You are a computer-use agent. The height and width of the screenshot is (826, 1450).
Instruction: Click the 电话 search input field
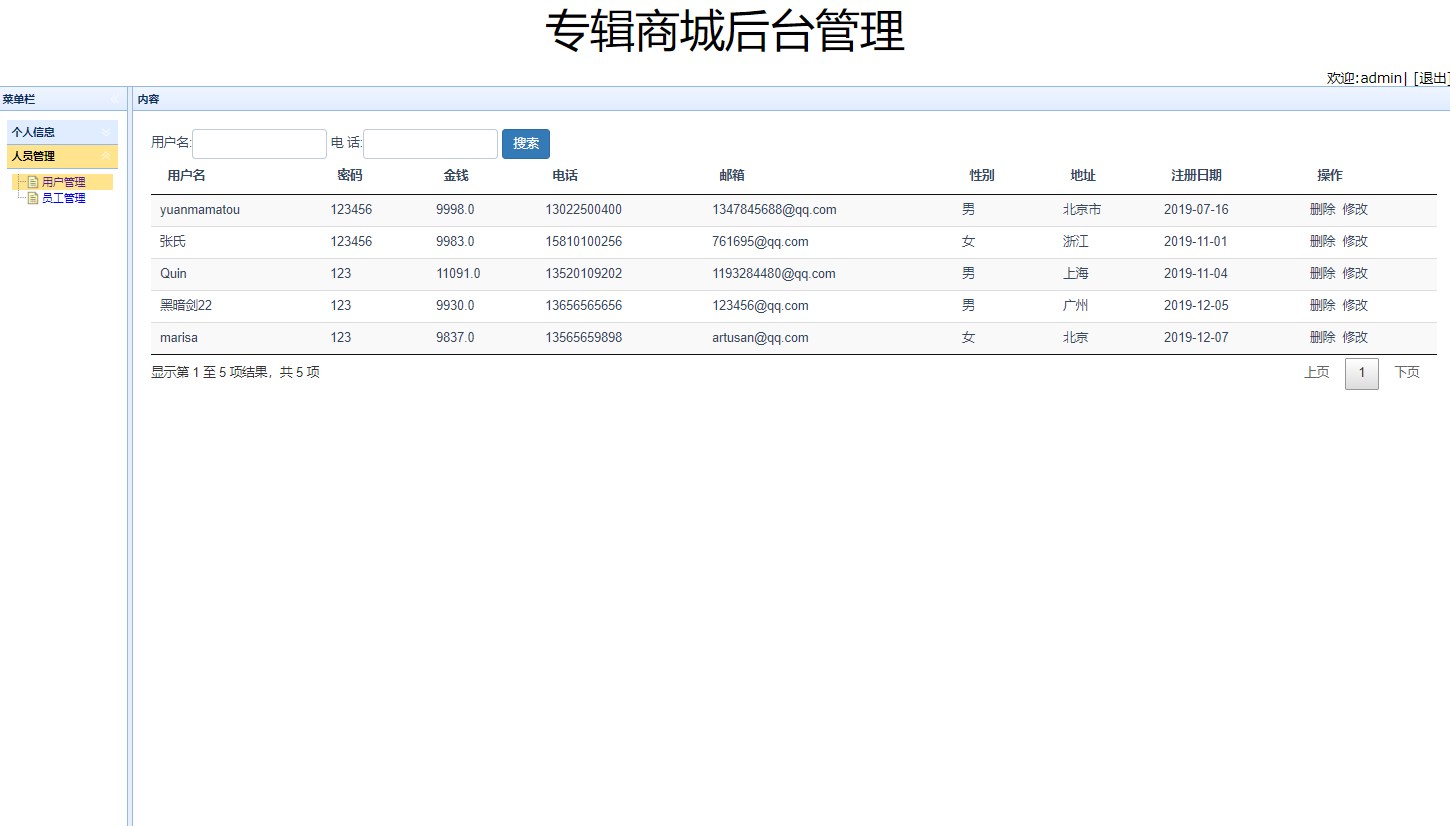pyautogui.click(x=430, y=143)
